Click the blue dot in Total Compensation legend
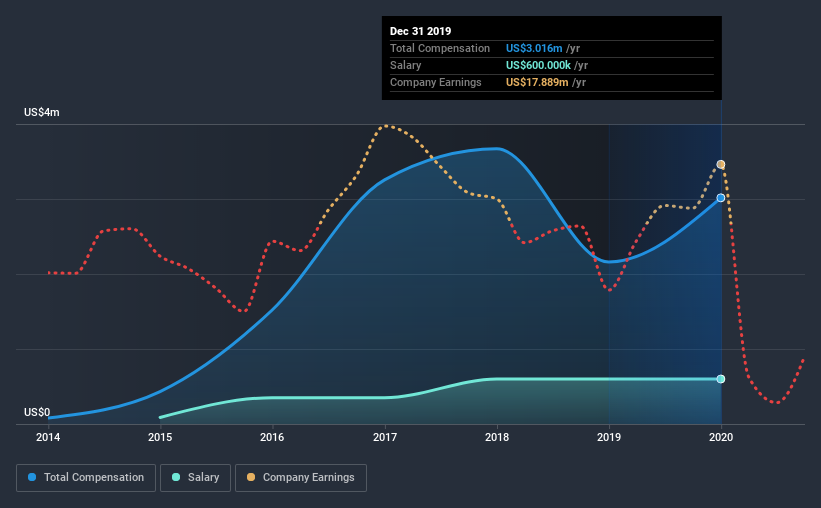 32,477
